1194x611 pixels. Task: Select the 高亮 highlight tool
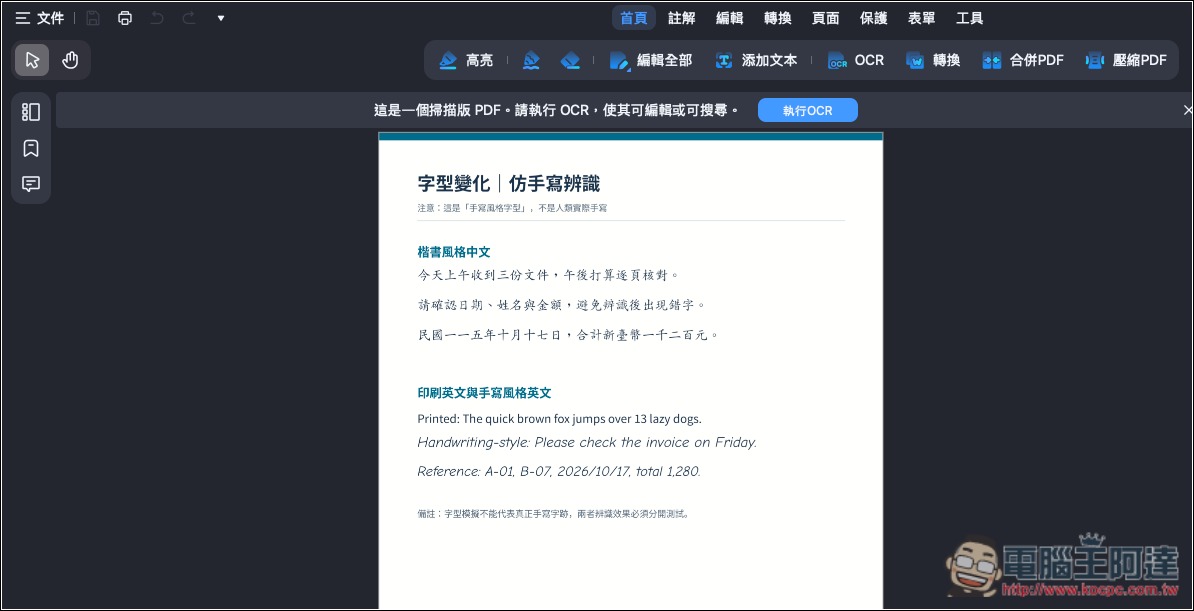pos(466,60)
